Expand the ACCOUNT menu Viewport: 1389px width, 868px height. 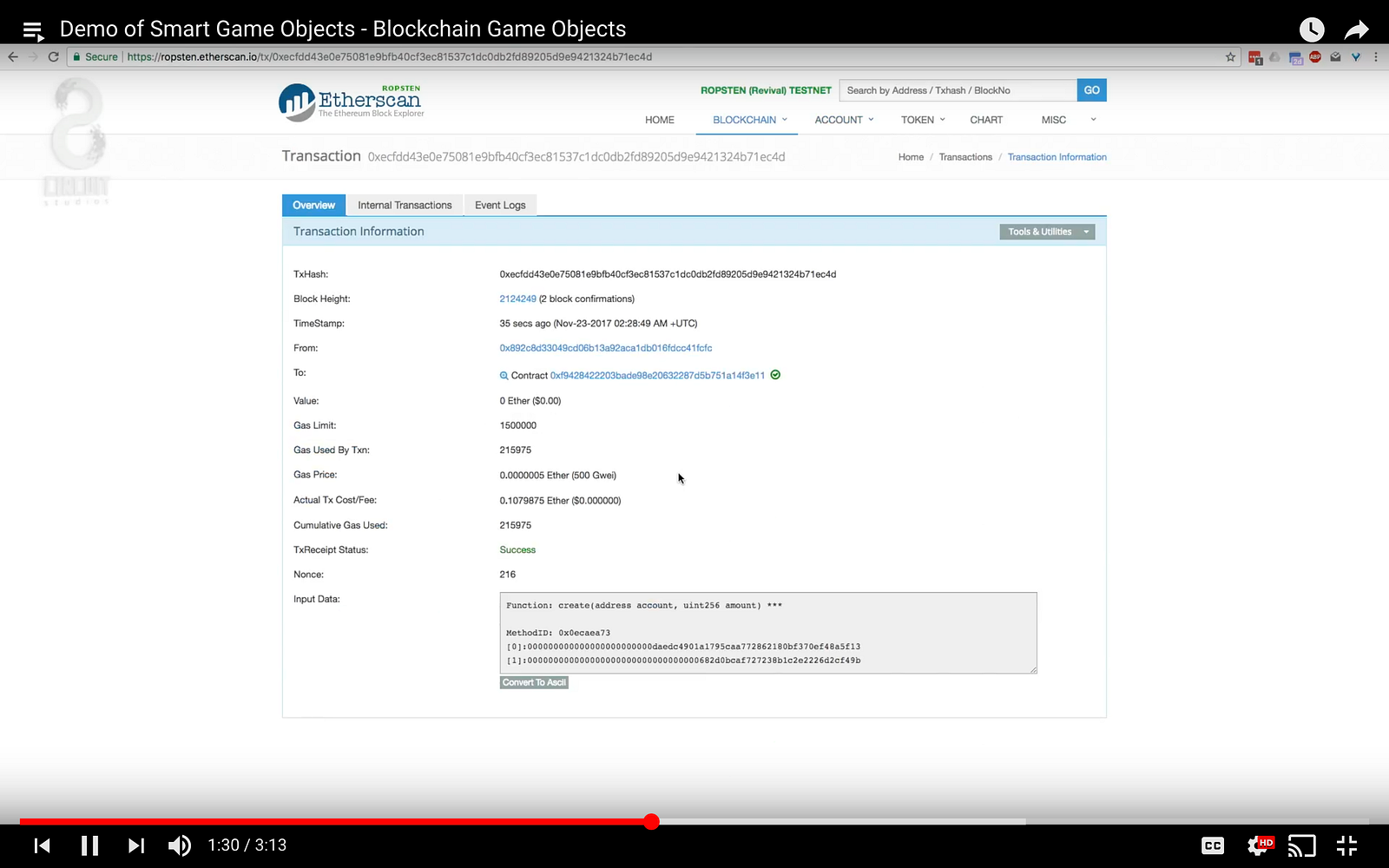(844, 120)
